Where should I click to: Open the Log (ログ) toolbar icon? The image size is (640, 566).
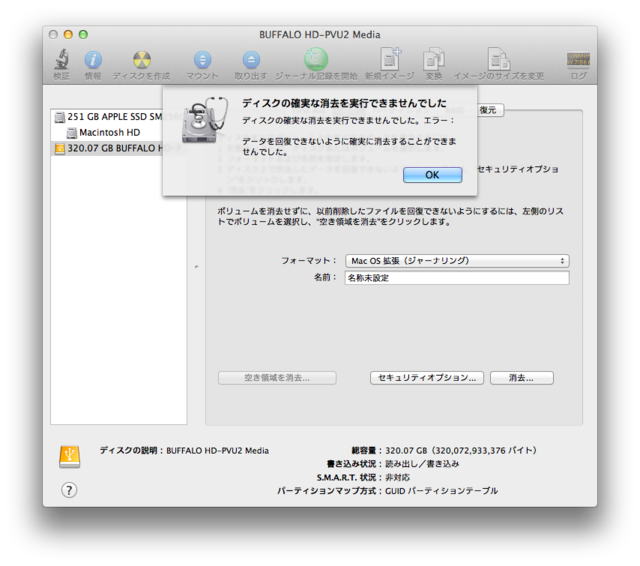click(578, 59)
